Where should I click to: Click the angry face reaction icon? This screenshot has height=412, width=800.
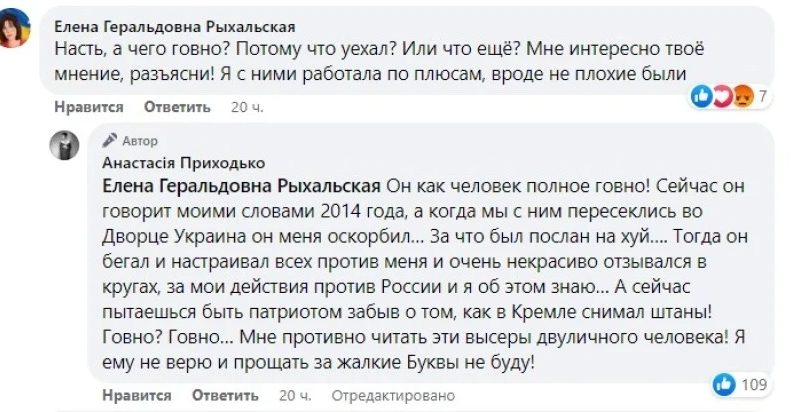[x=740, y=96]
